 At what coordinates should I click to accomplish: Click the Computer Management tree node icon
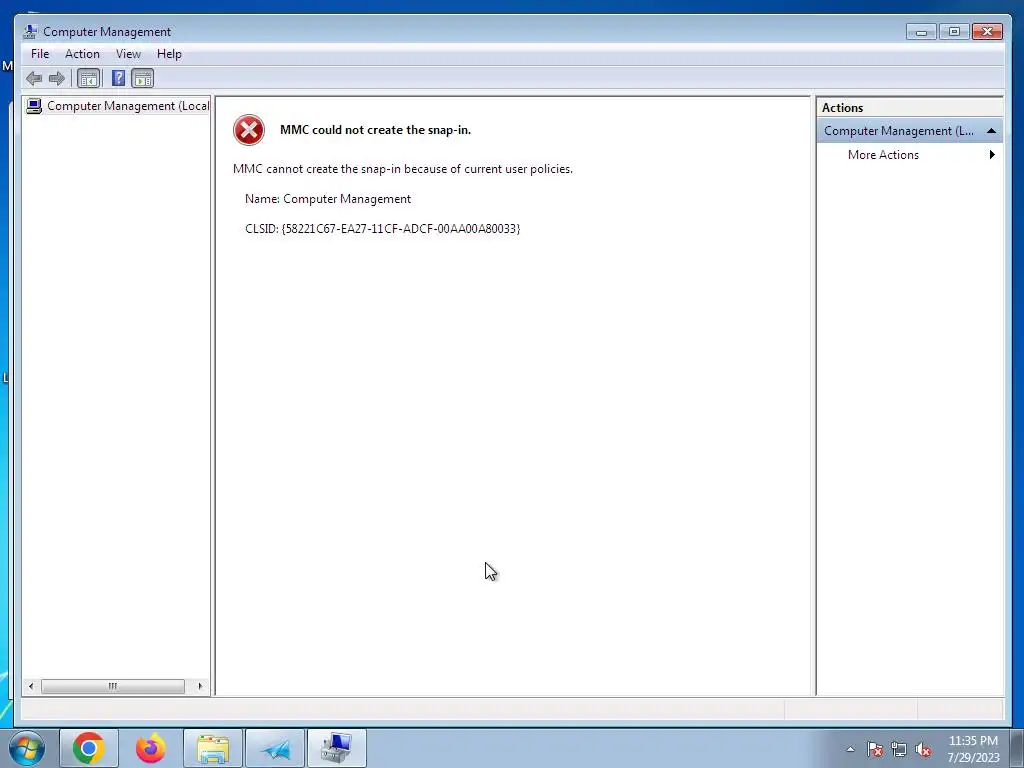tap(34, 106)
